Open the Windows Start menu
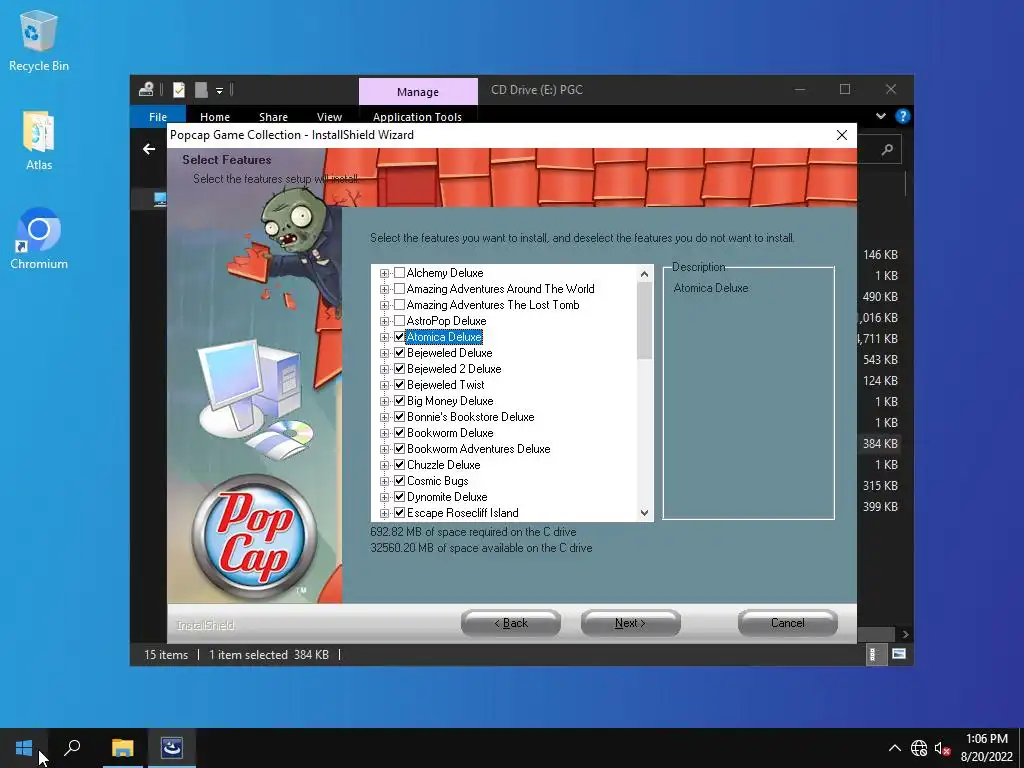Screen dimensions: 1024x768 24,748
